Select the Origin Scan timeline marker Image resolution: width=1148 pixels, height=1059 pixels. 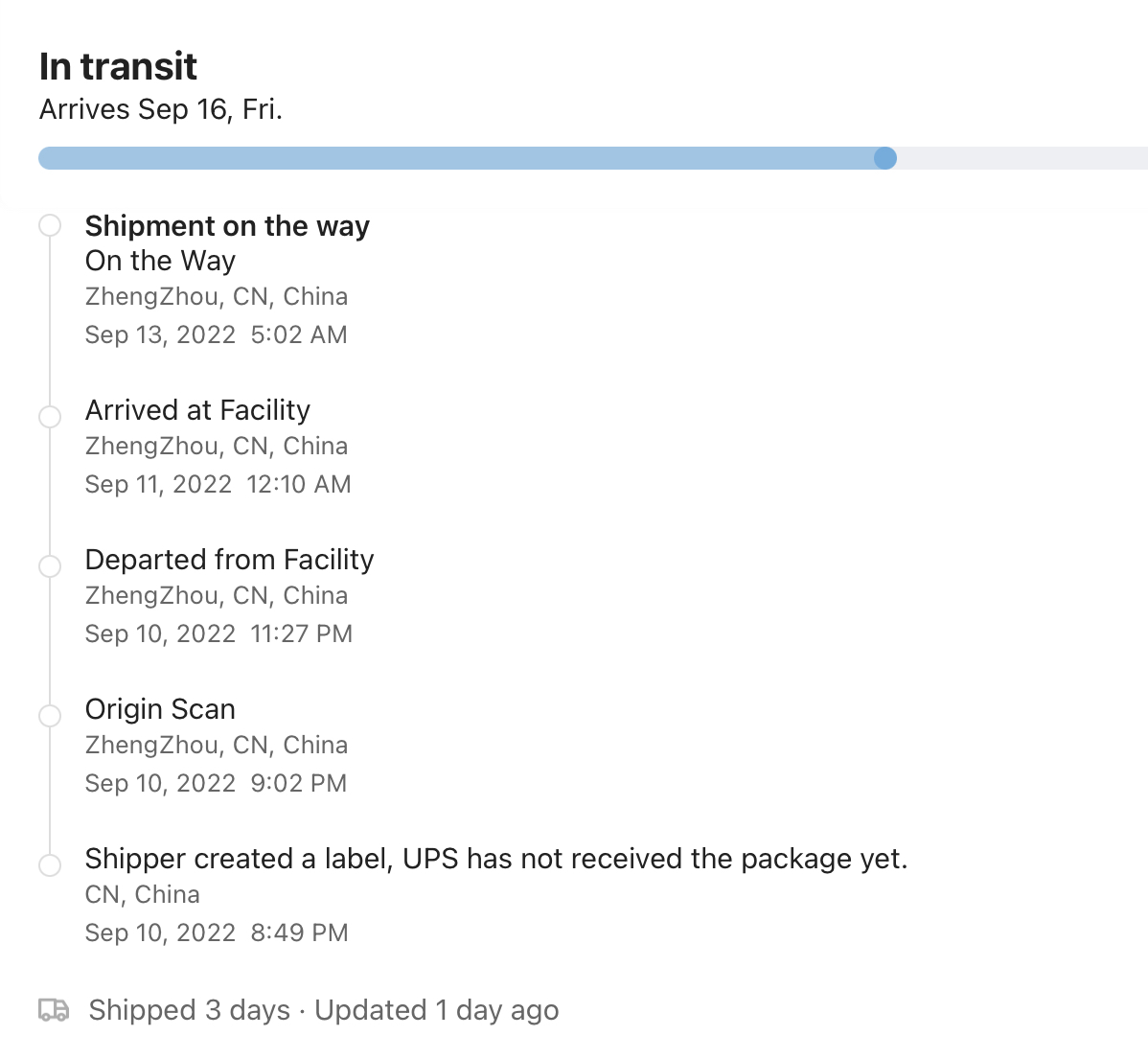(x=50, y=716)
